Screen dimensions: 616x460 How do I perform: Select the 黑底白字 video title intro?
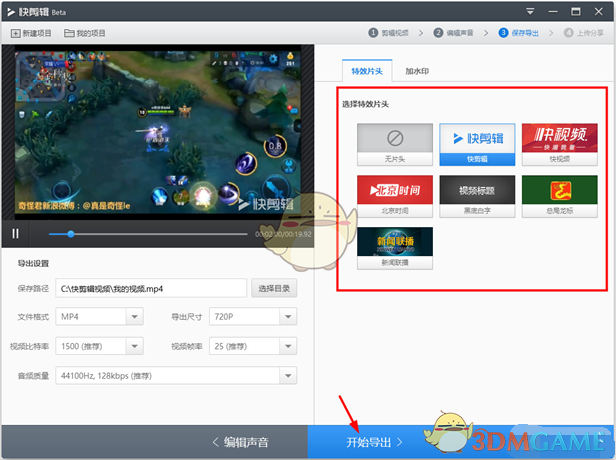coord(477,196)
